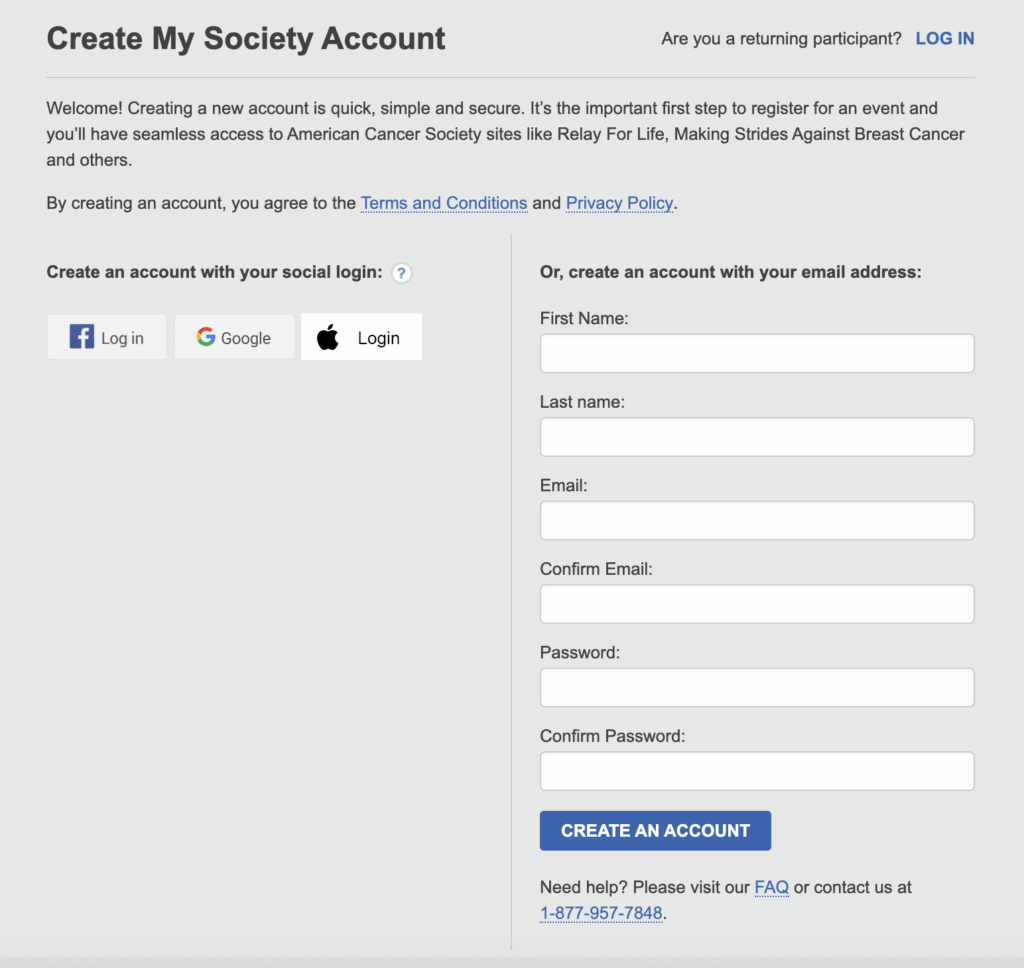The height and width of the screenshot is (968, 1024).
Task: Click the 'Confirm Password:' label text
Action: tap(612, 736)
